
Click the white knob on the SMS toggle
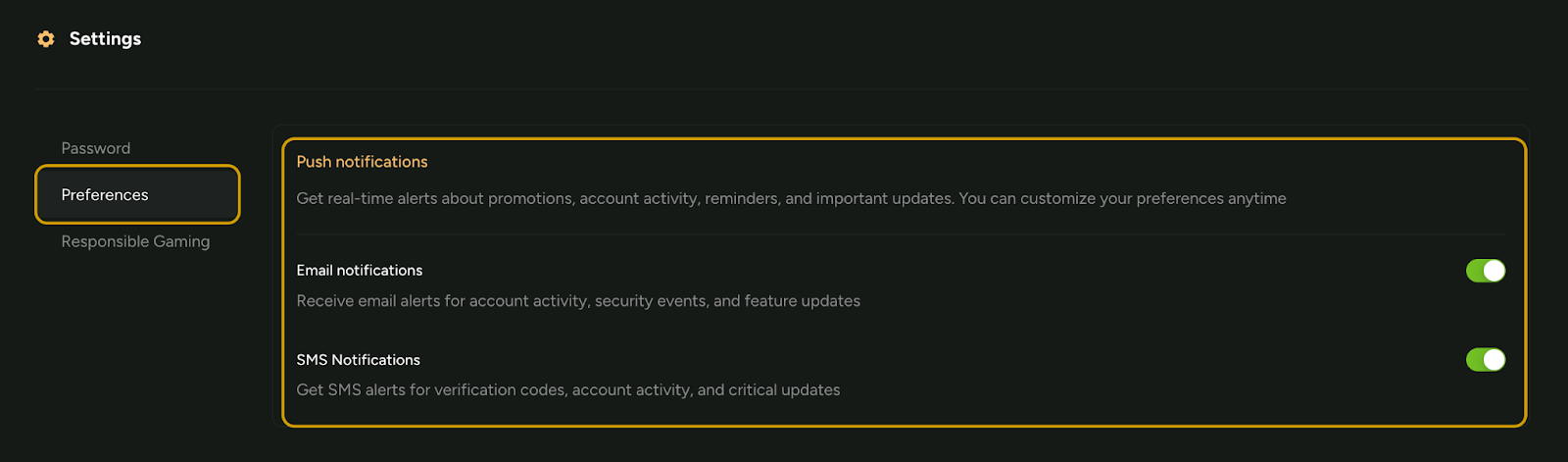coord(1494,360)
